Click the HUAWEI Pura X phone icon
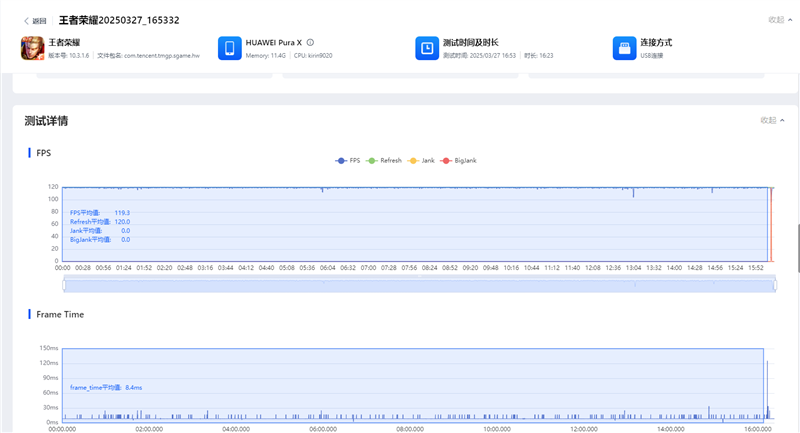This screenshot has width=800, height=433. (229, 48)
